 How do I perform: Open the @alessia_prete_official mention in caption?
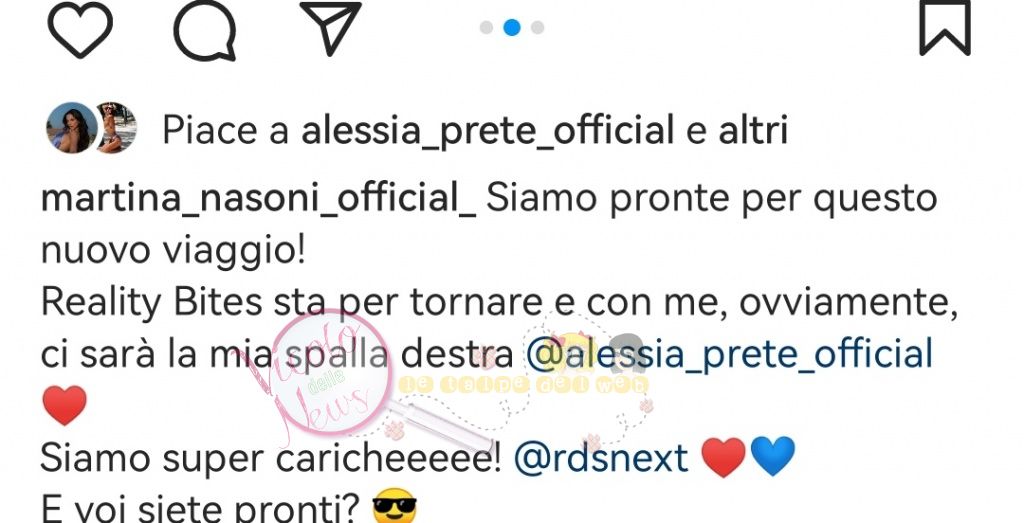[x=729, y=356]
